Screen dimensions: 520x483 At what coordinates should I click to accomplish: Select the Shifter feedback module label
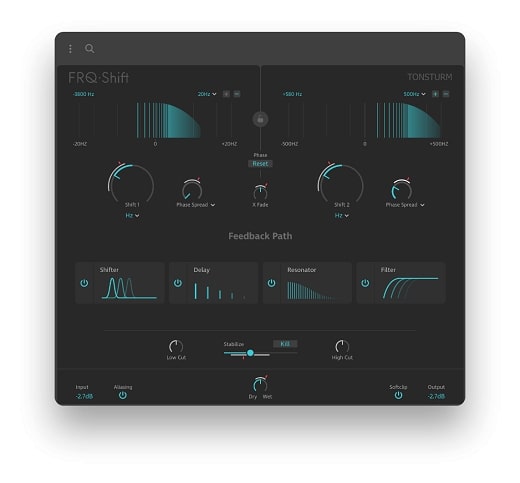(x=109, y=270)
